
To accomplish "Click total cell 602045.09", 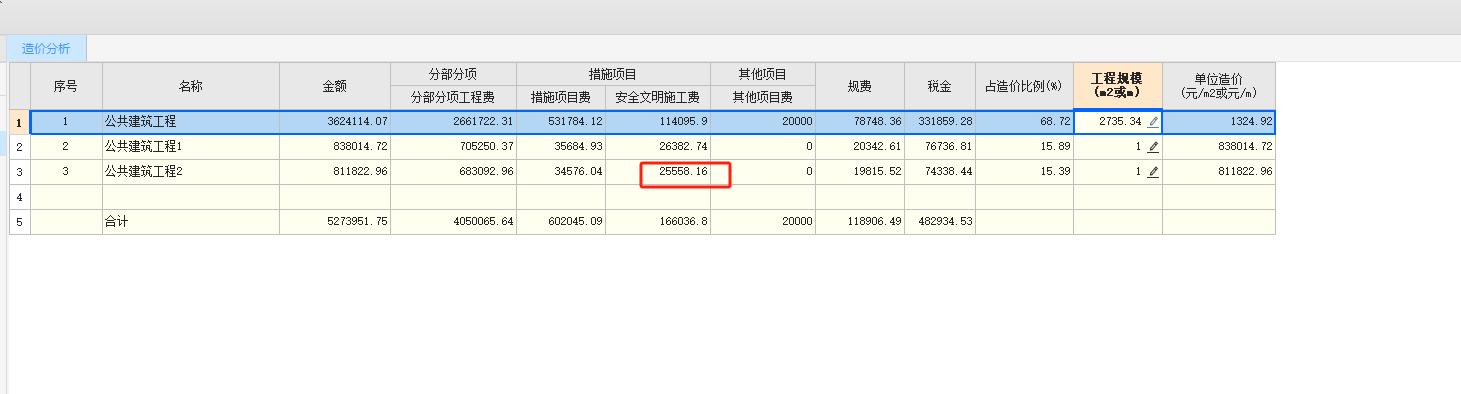I will [561, 222].
